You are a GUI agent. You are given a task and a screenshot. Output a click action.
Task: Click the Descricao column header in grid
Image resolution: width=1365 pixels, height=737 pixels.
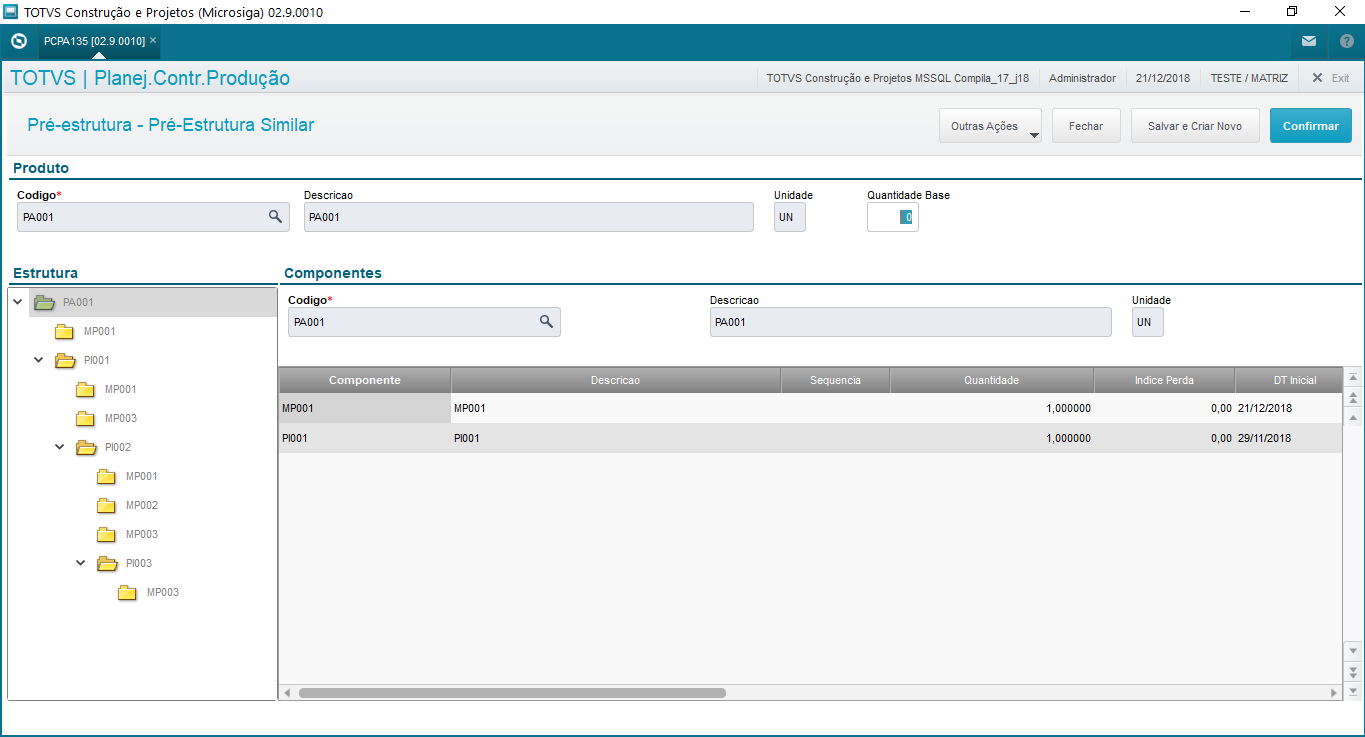coord(616,380)
